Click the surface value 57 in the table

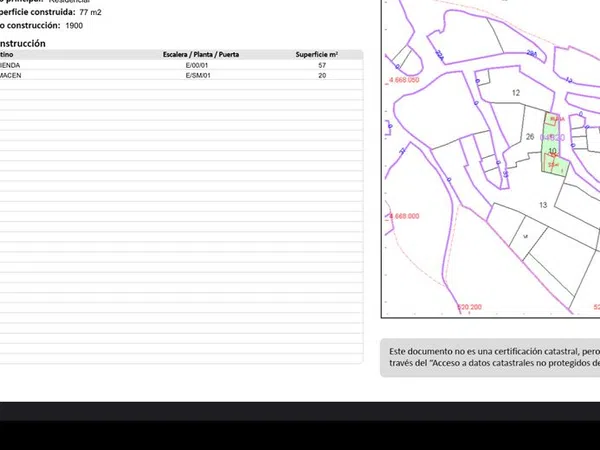tap(322, 65)
